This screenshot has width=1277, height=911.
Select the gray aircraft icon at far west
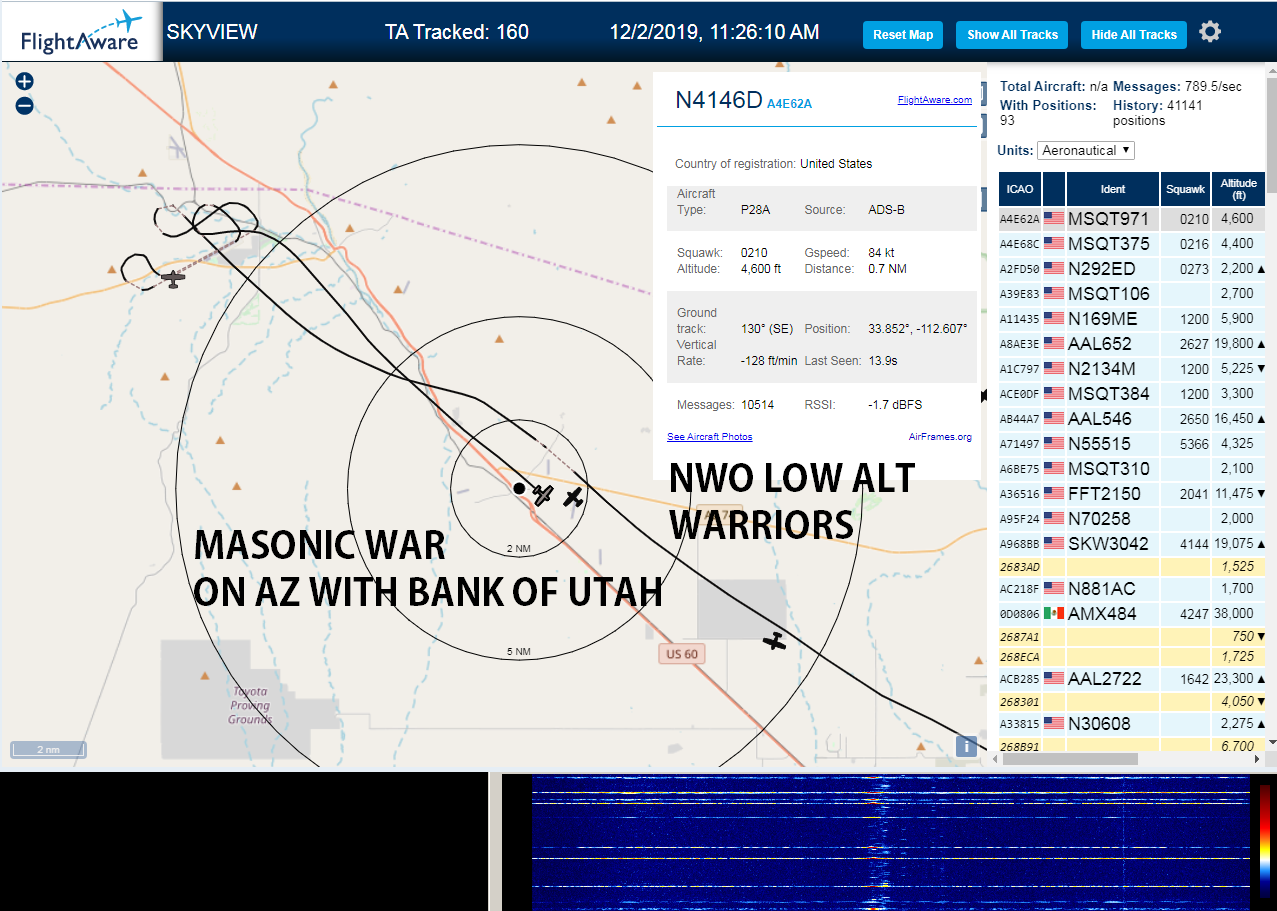click(173, 278)
